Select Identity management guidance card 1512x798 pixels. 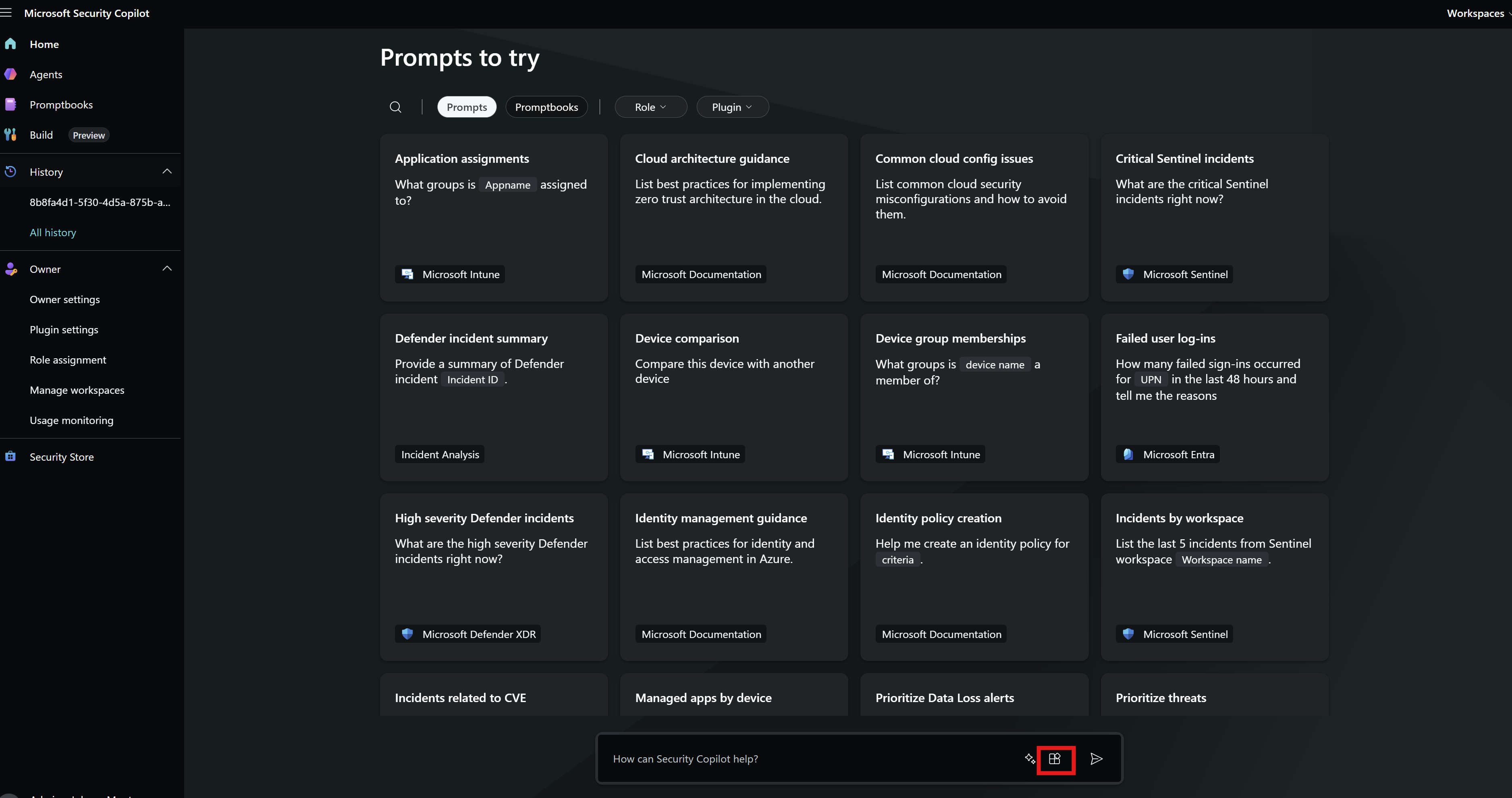[x=734, y=577]
